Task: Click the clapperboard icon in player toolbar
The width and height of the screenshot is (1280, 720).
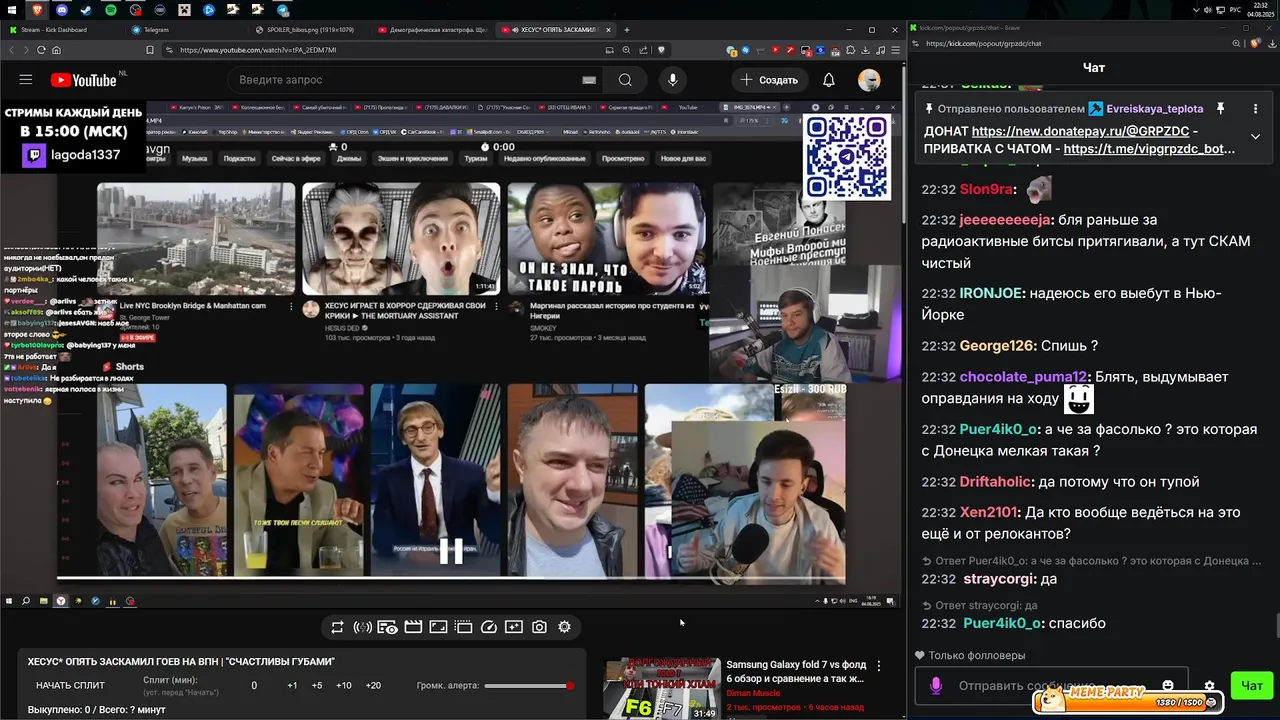Action: [412, 627]
